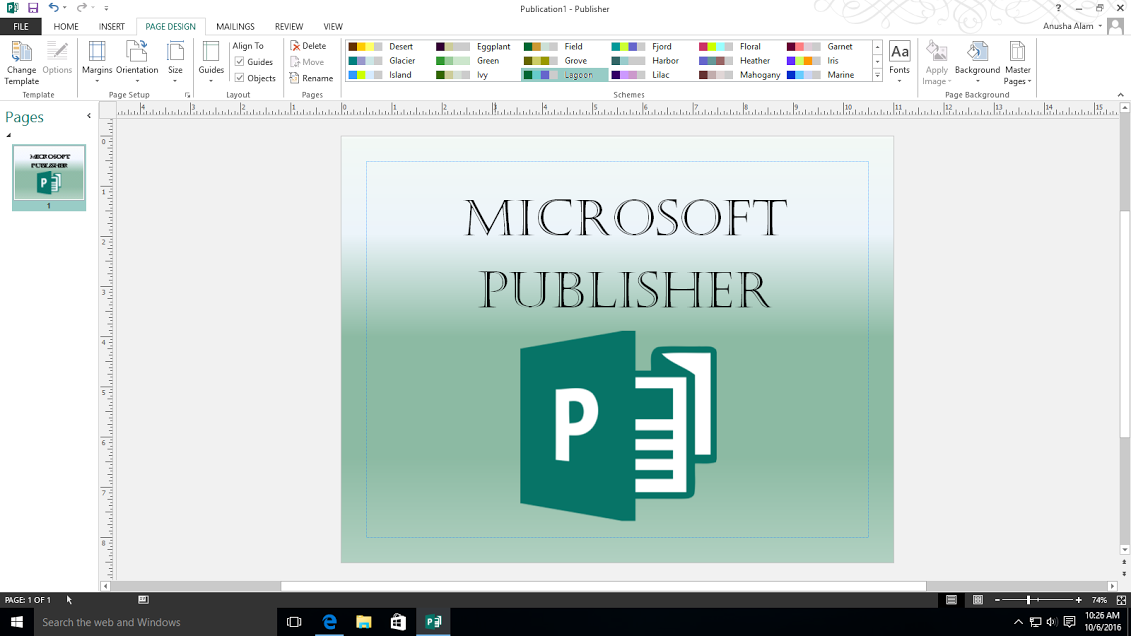The height and width of the screenshot is (636, 1131).
Task: Open the Margins dropdown
Action: 97,63
